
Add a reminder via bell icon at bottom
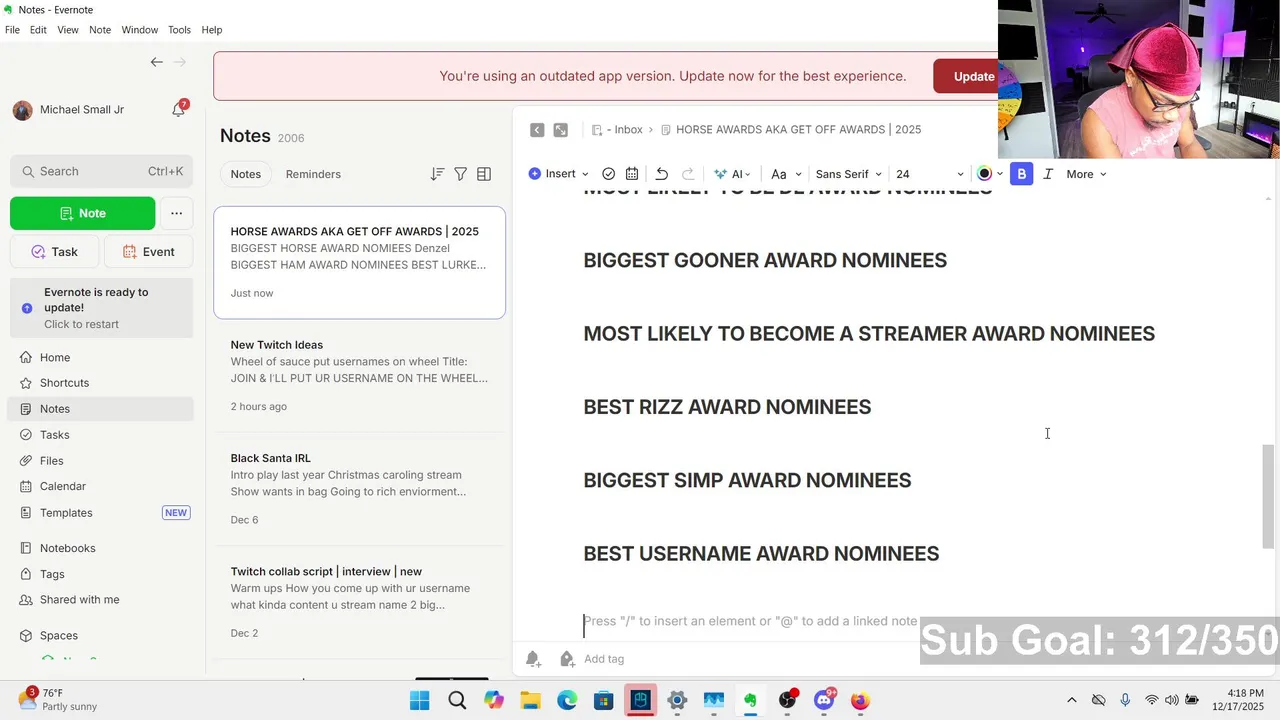[533, 658]
